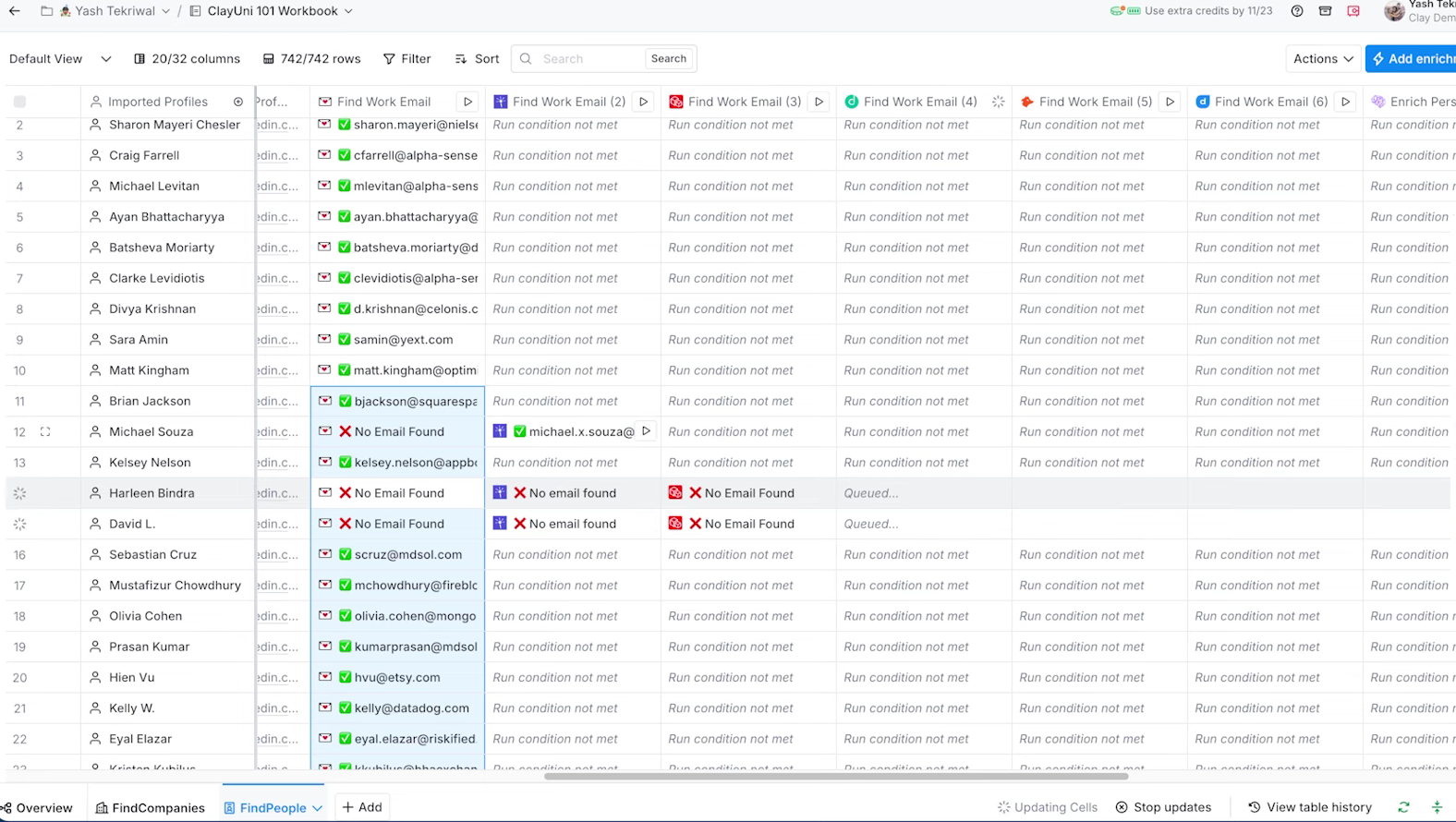Select the Craig Farrell name cell
The image size is (1456, 822).
tap(167, 155)
